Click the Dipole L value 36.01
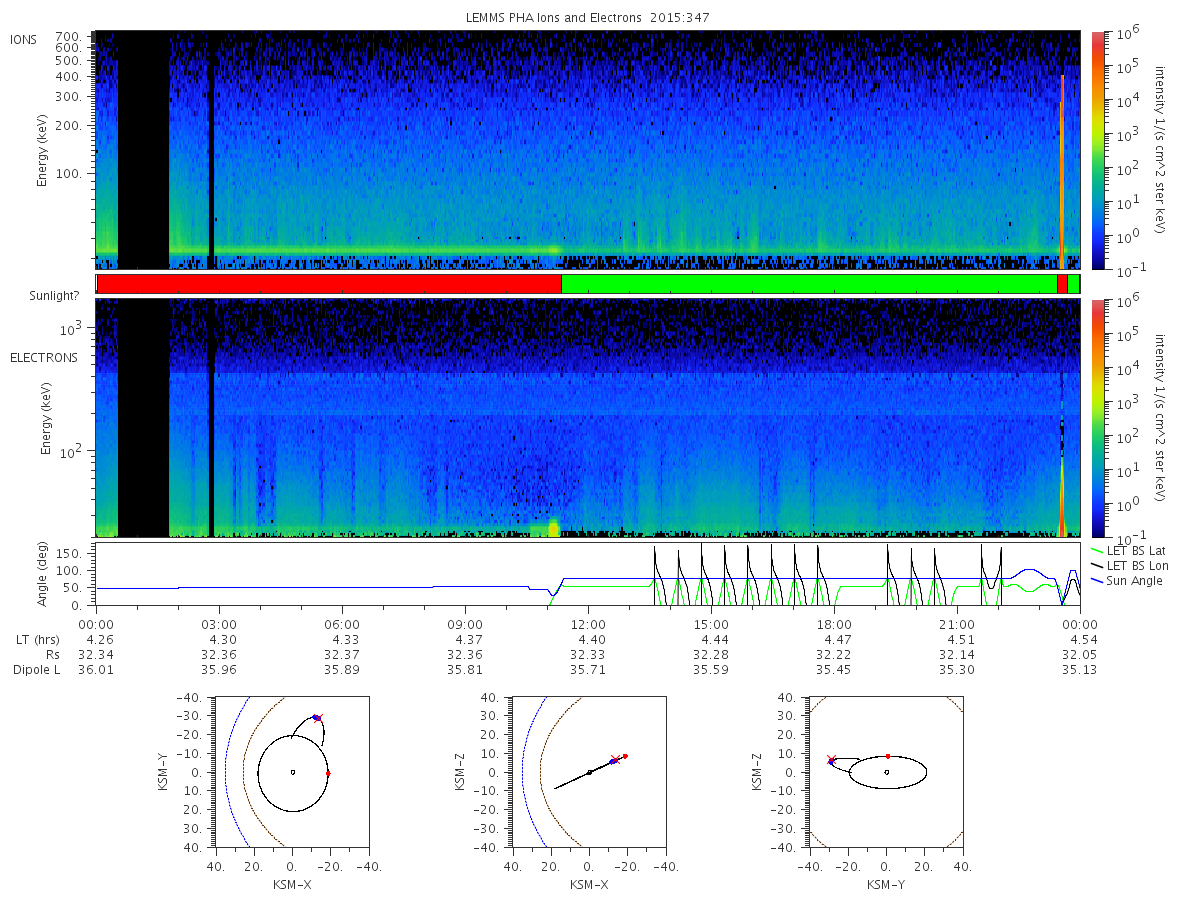The image size is (1200, 900). click(96, 669)
